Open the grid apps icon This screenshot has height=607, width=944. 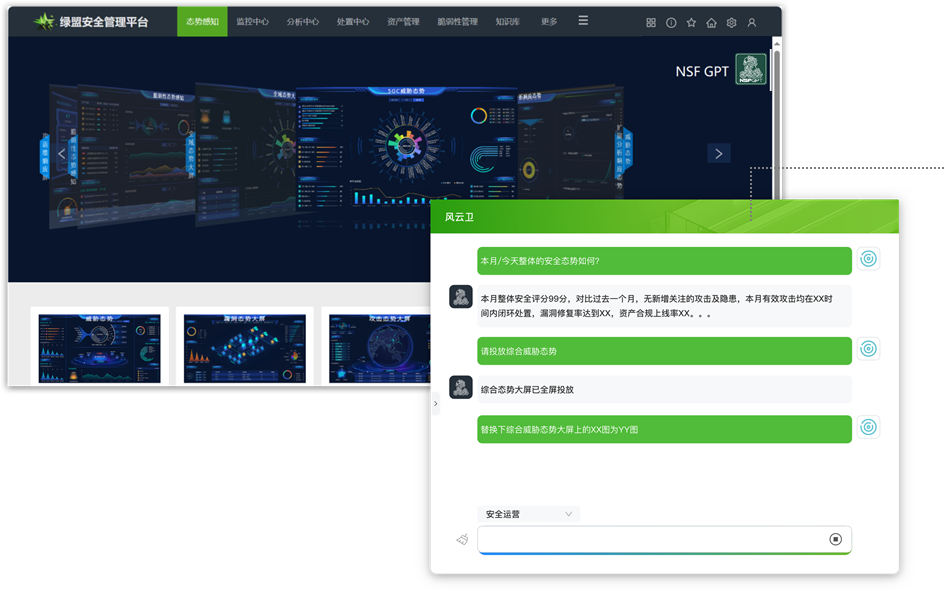click(x=651, y=22)
